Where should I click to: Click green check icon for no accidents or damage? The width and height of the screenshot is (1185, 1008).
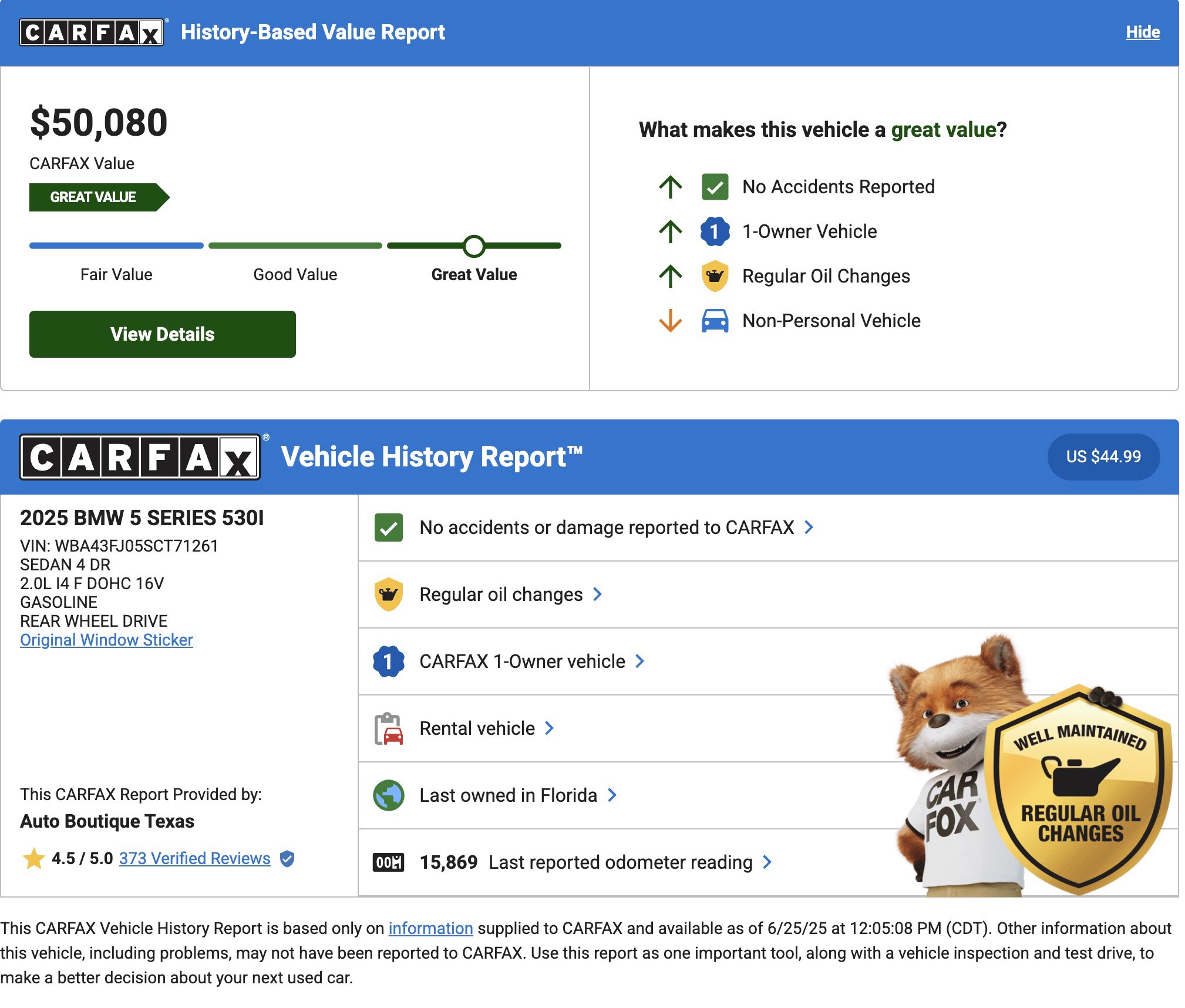click(388, 527)
